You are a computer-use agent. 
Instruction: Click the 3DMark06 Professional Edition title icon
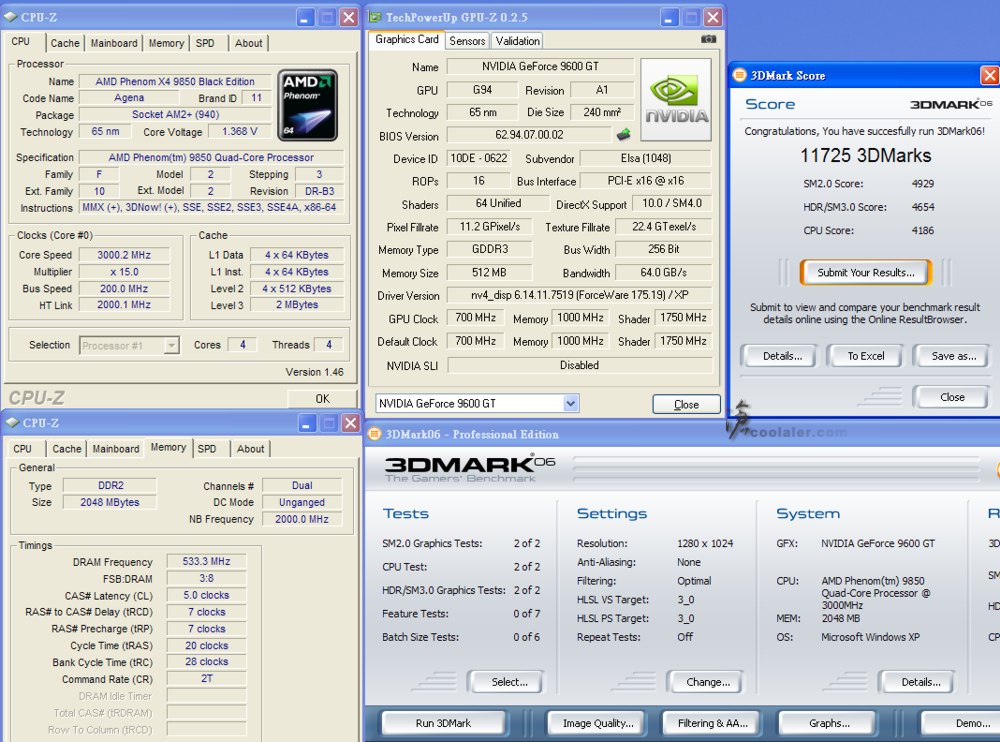click(375, 434)
